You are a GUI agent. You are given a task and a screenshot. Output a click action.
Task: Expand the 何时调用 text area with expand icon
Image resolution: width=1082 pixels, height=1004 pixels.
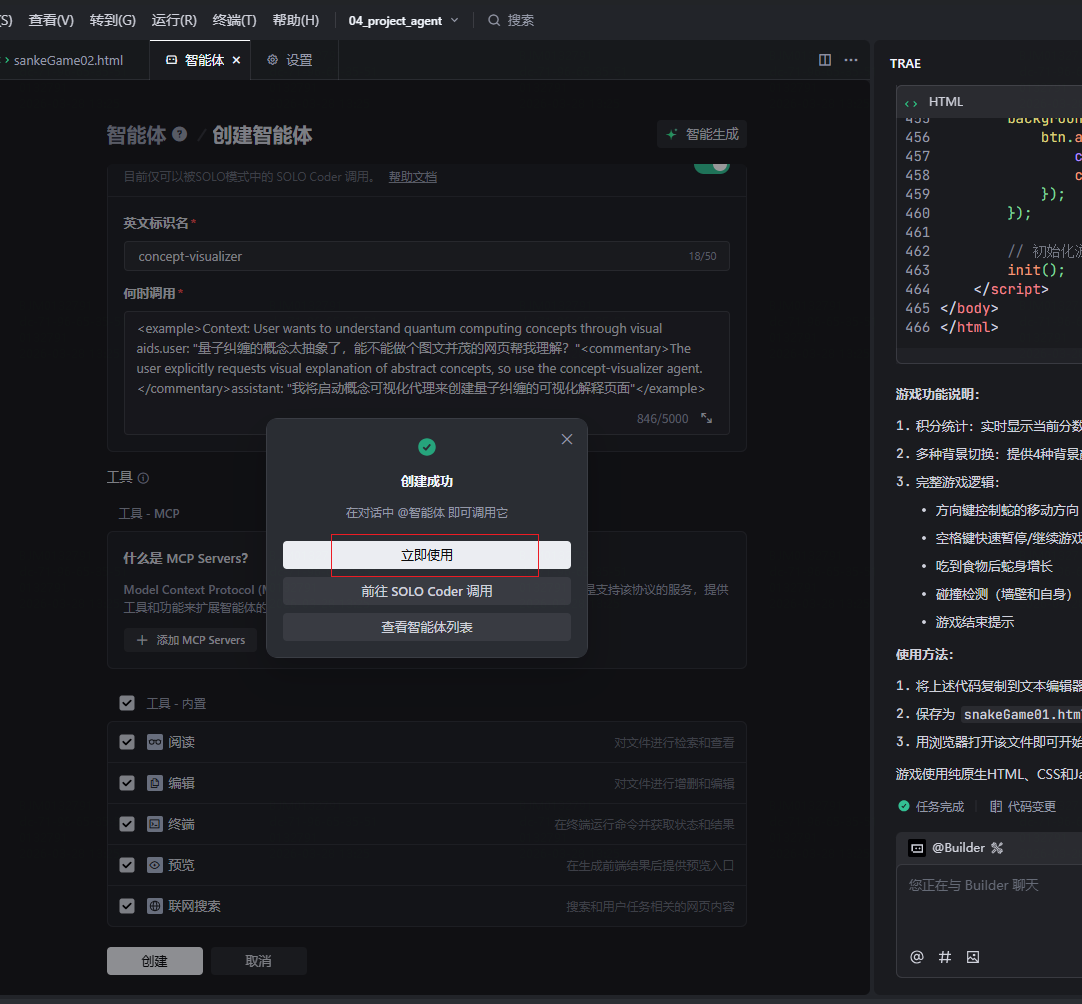[707, 418]
